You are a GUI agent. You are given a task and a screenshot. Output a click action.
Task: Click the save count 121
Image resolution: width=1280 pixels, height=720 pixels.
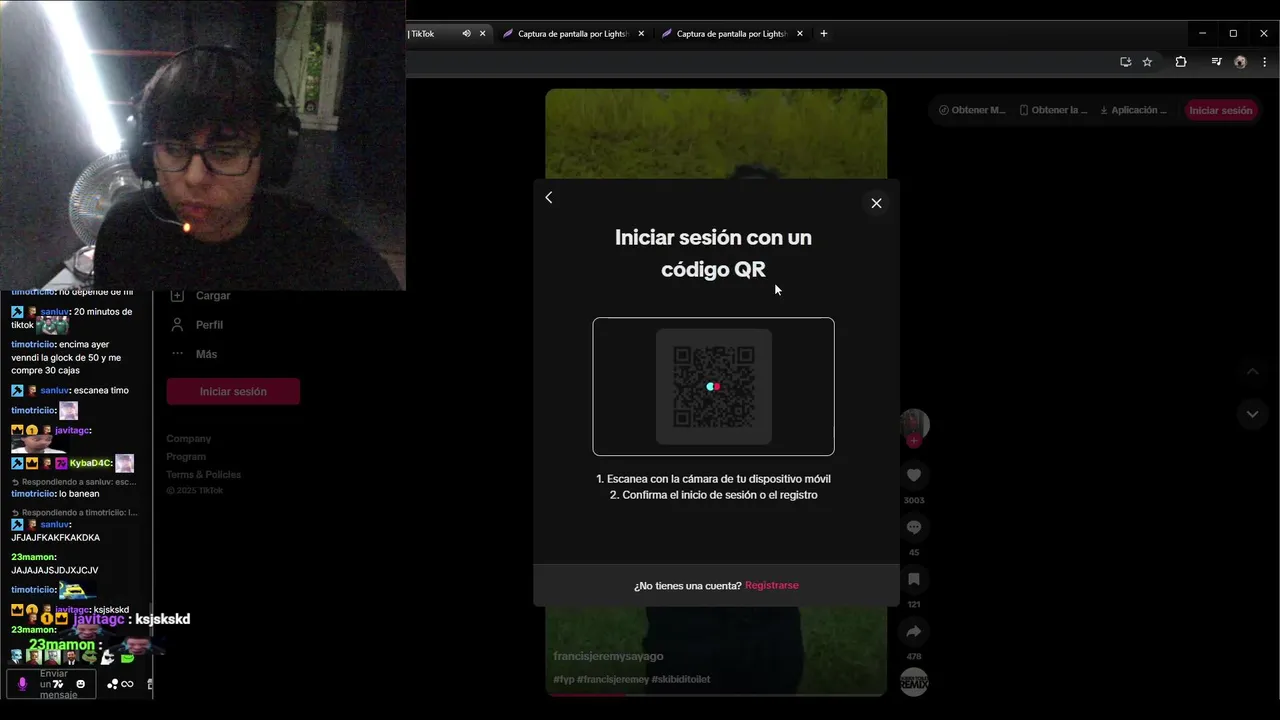point(914,604)
